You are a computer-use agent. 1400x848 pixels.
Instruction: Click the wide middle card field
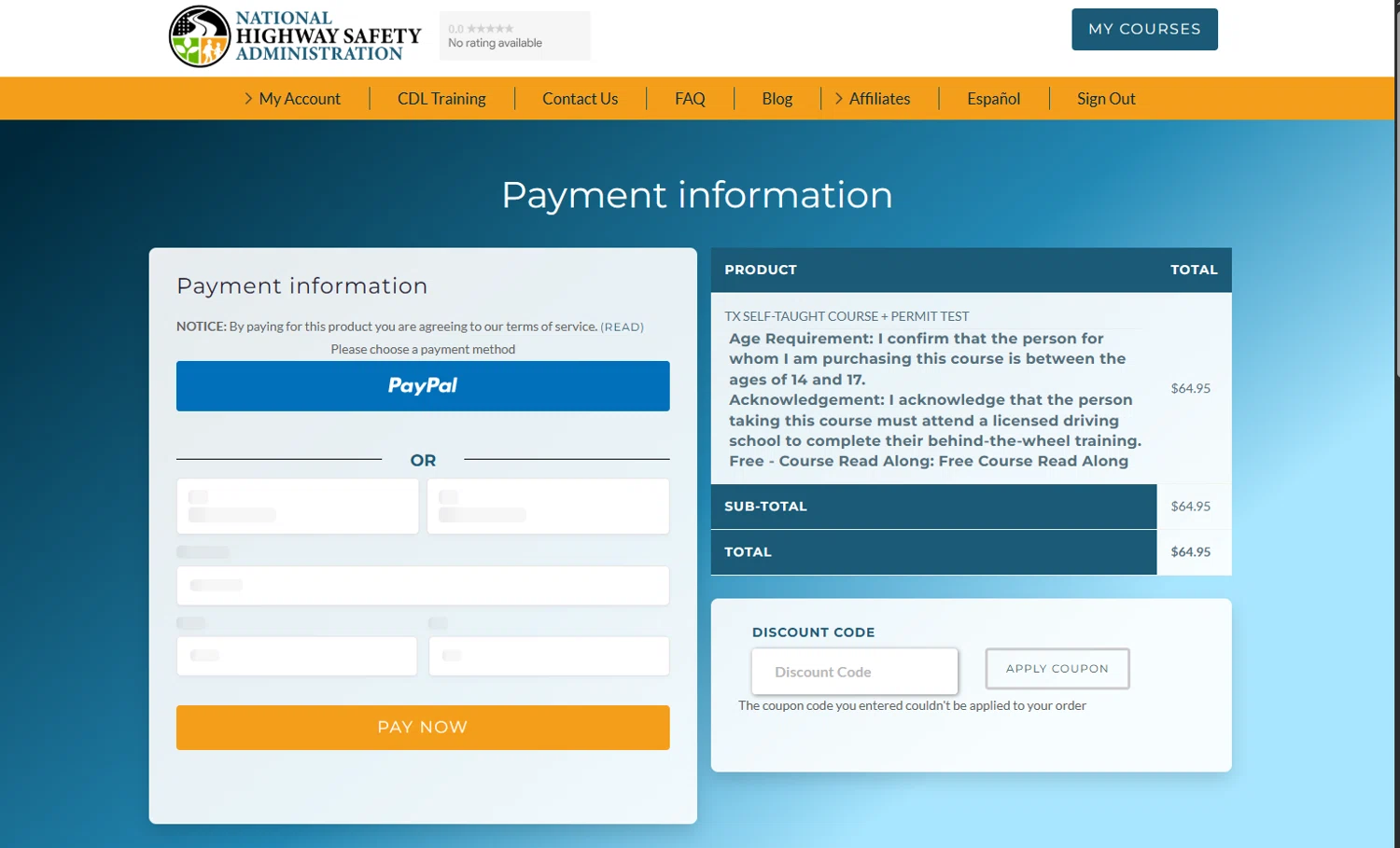[x=423, y=586]
